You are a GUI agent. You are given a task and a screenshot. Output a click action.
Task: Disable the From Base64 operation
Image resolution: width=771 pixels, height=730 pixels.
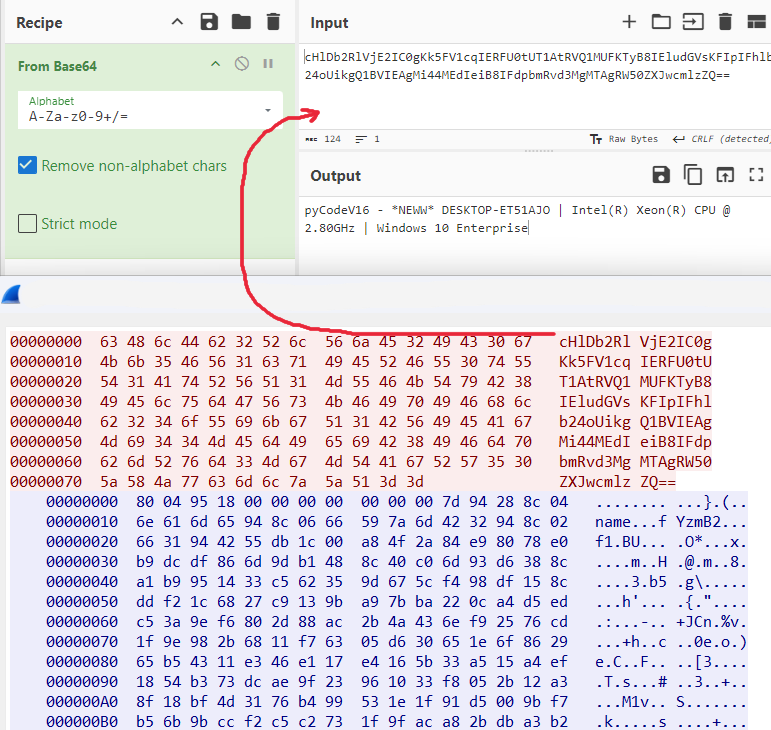point(241,63)
